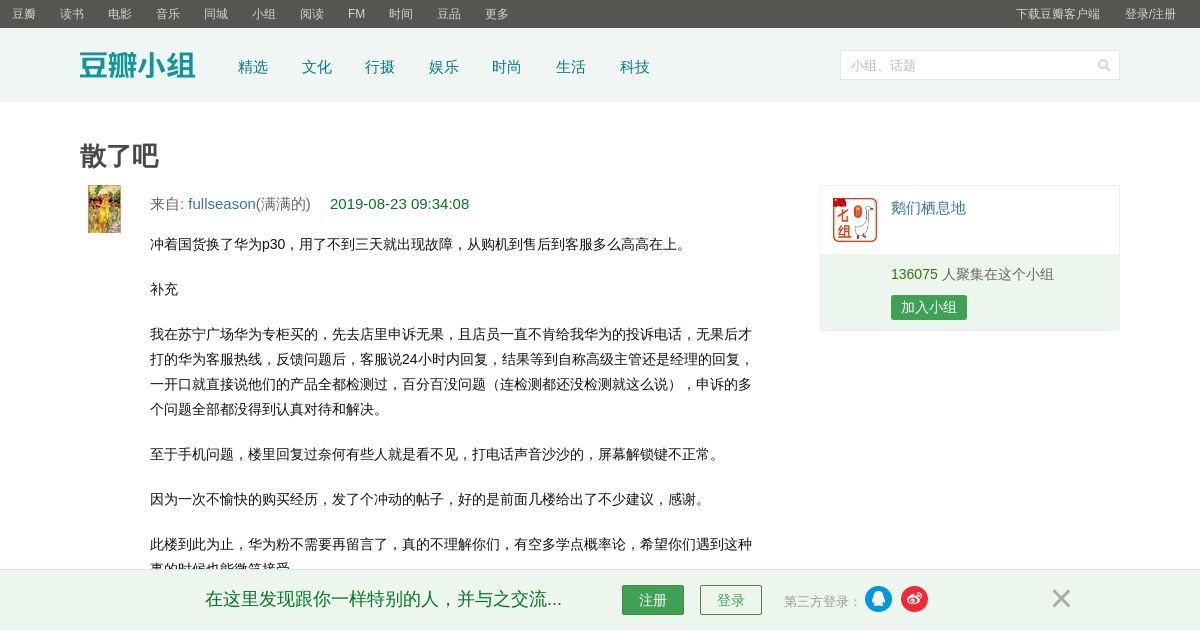Select the 文化 category tab
The height and width of the screenshot is (630, 1200).
tap(317, 67)
